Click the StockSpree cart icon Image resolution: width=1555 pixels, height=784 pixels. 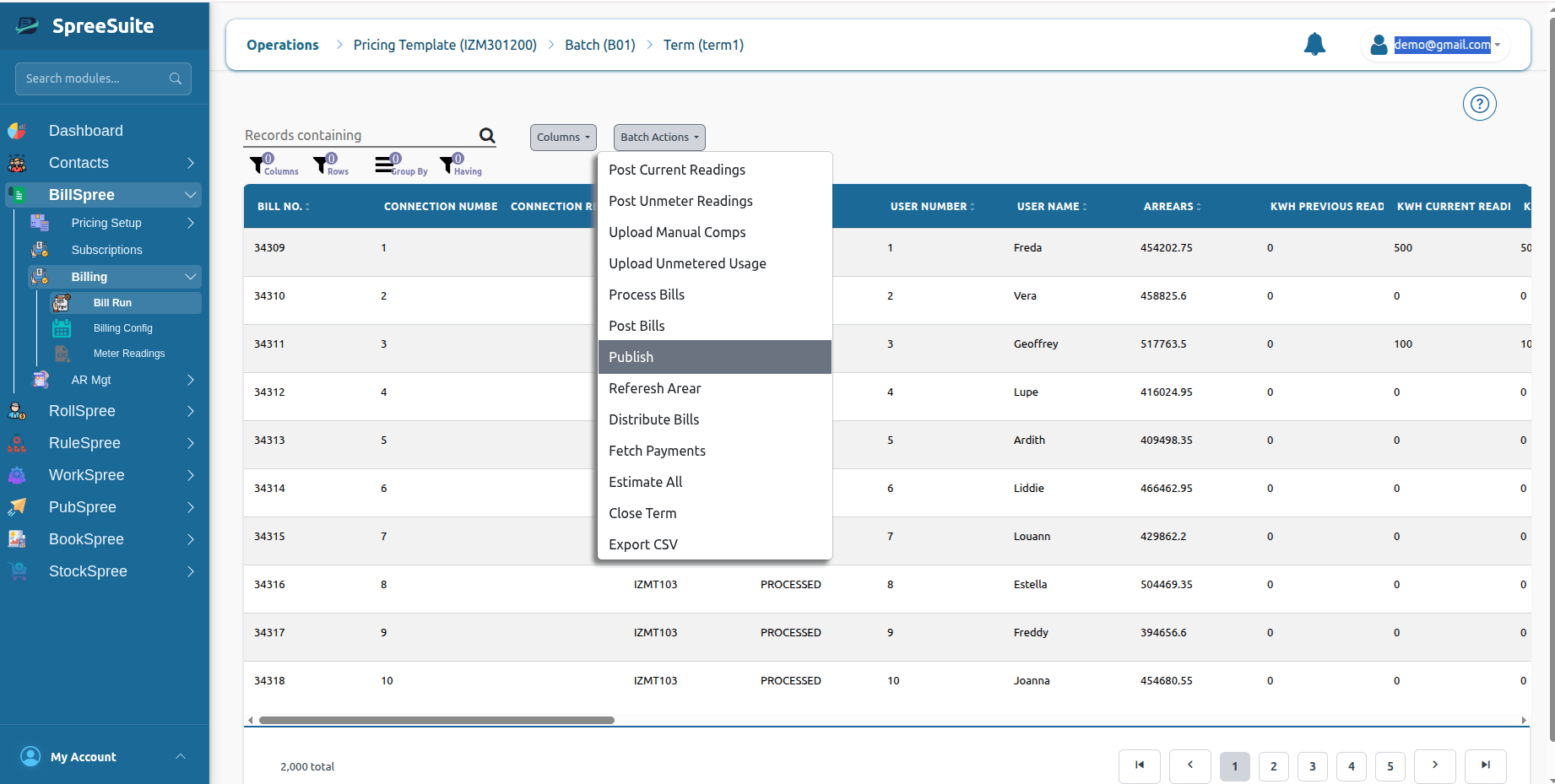17,571
